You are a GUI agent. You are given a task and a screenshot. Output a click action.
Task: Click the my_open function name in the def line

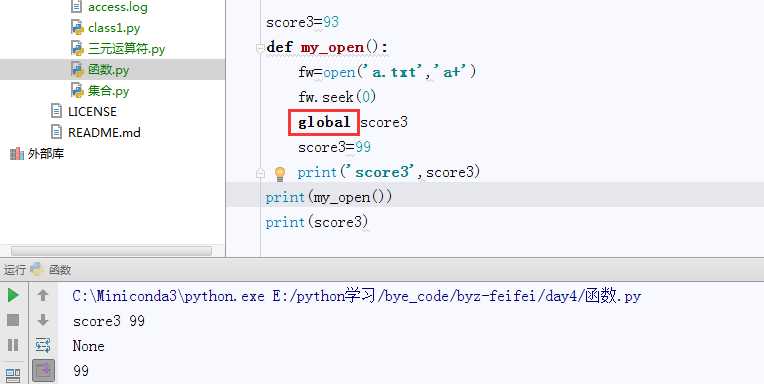tap(332, 47)
